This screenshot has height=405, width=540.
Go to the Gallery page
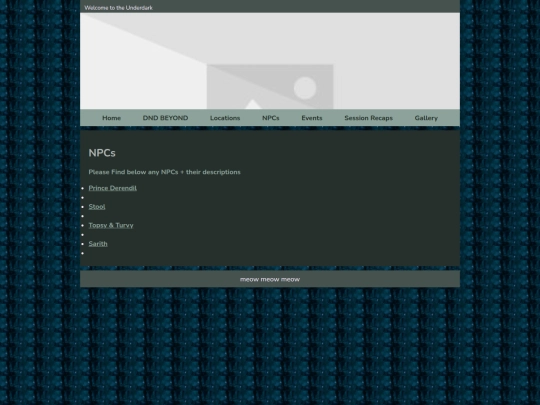426,118
